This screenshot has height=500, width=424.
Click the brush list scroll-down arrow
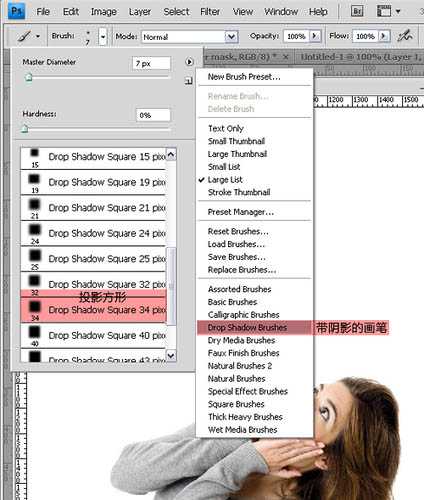tap(171, 355)
